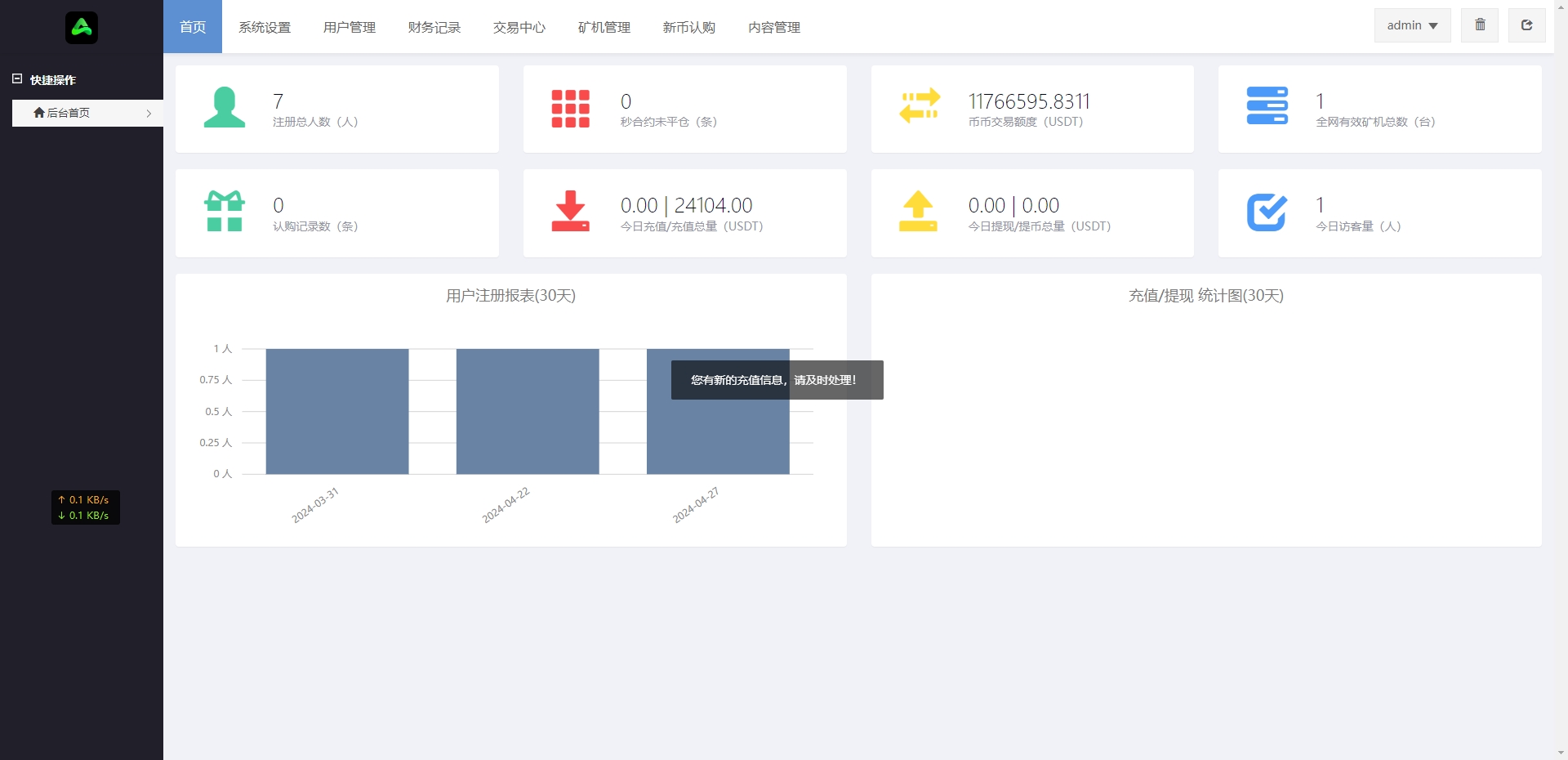Image resolution: width=1568 pixels, height=760 pixels.
Task: Click the green logo in the sidebar header
Action: (82, 28)
